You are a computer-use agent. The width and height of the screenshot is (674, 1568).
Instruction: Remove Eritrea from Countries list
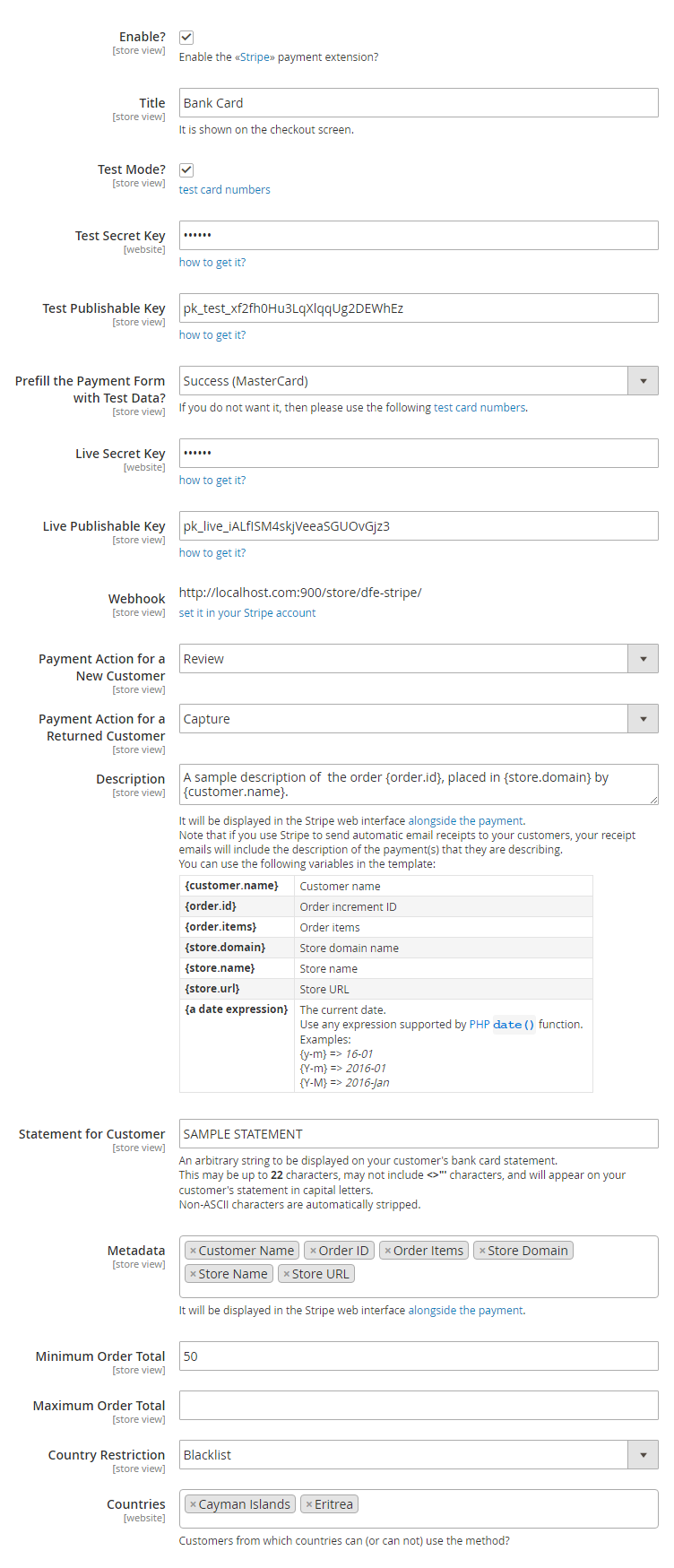[x=308, y=1504]
